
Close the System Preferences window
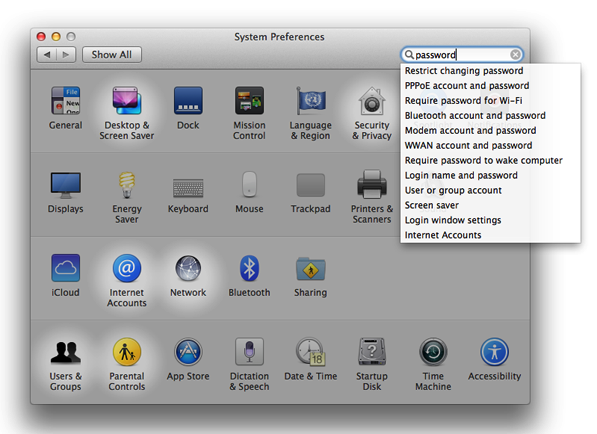click(41, 37)
